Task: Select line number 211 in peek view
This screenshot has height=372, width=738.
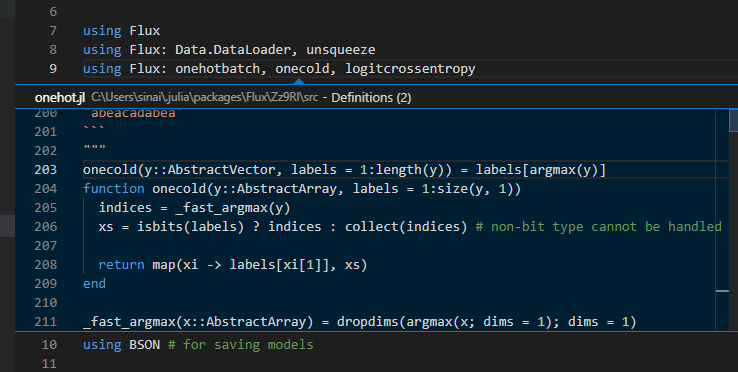Action: 46,322
